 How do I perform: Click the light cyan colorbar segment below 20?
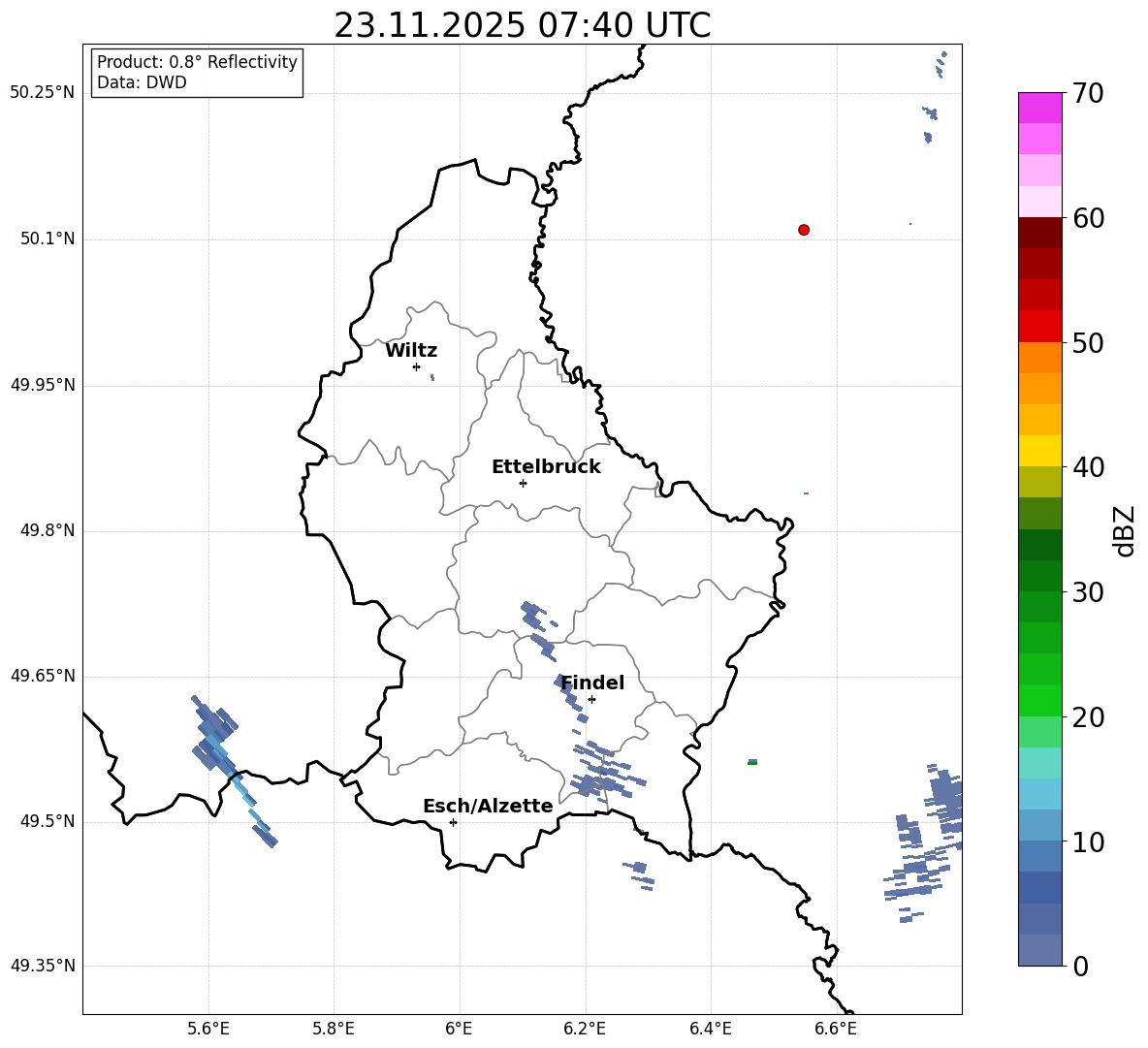click(x=1039, y=763)
